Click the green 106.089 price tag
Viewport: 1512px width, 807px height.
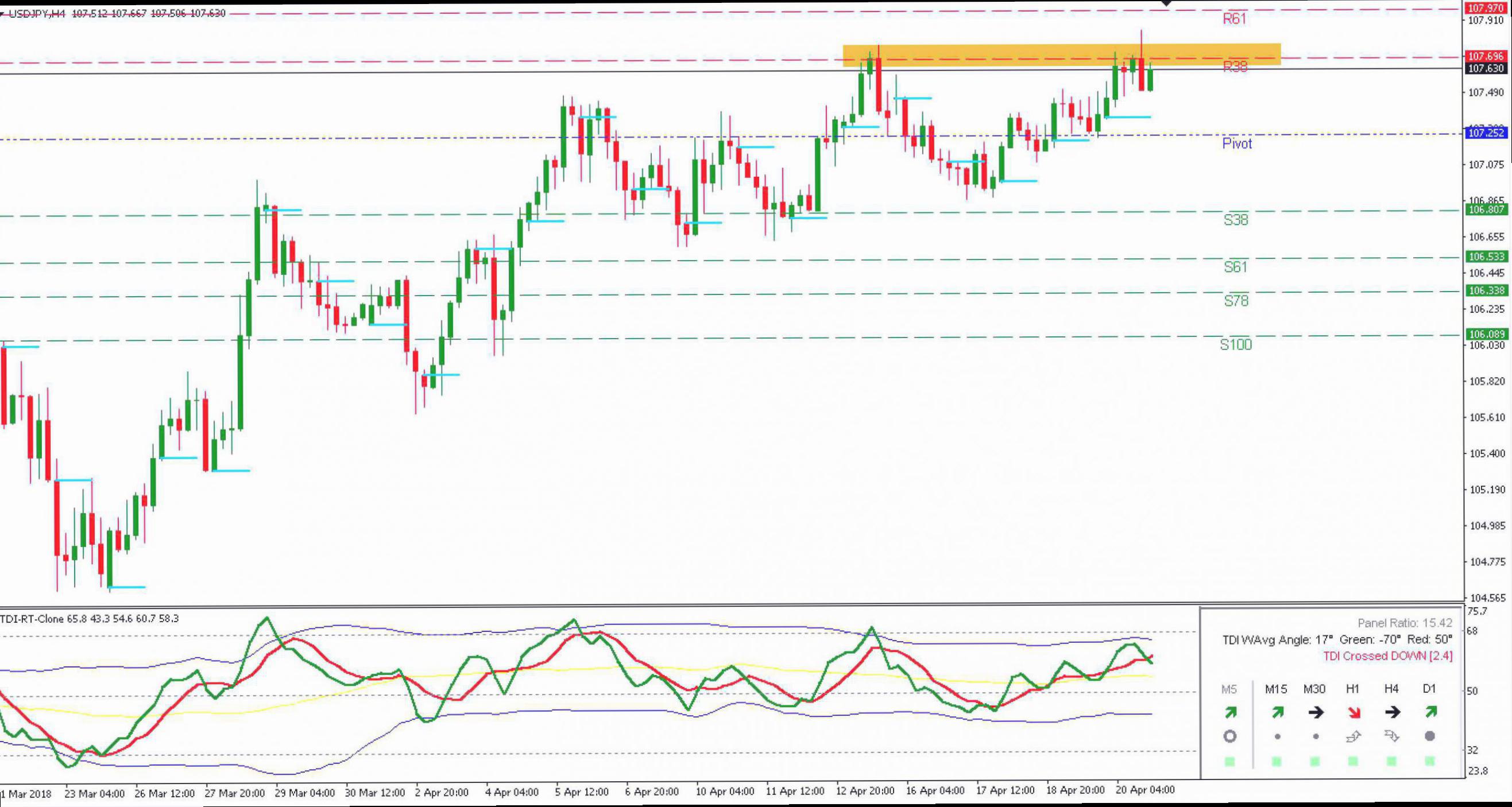pos(1487,334)
